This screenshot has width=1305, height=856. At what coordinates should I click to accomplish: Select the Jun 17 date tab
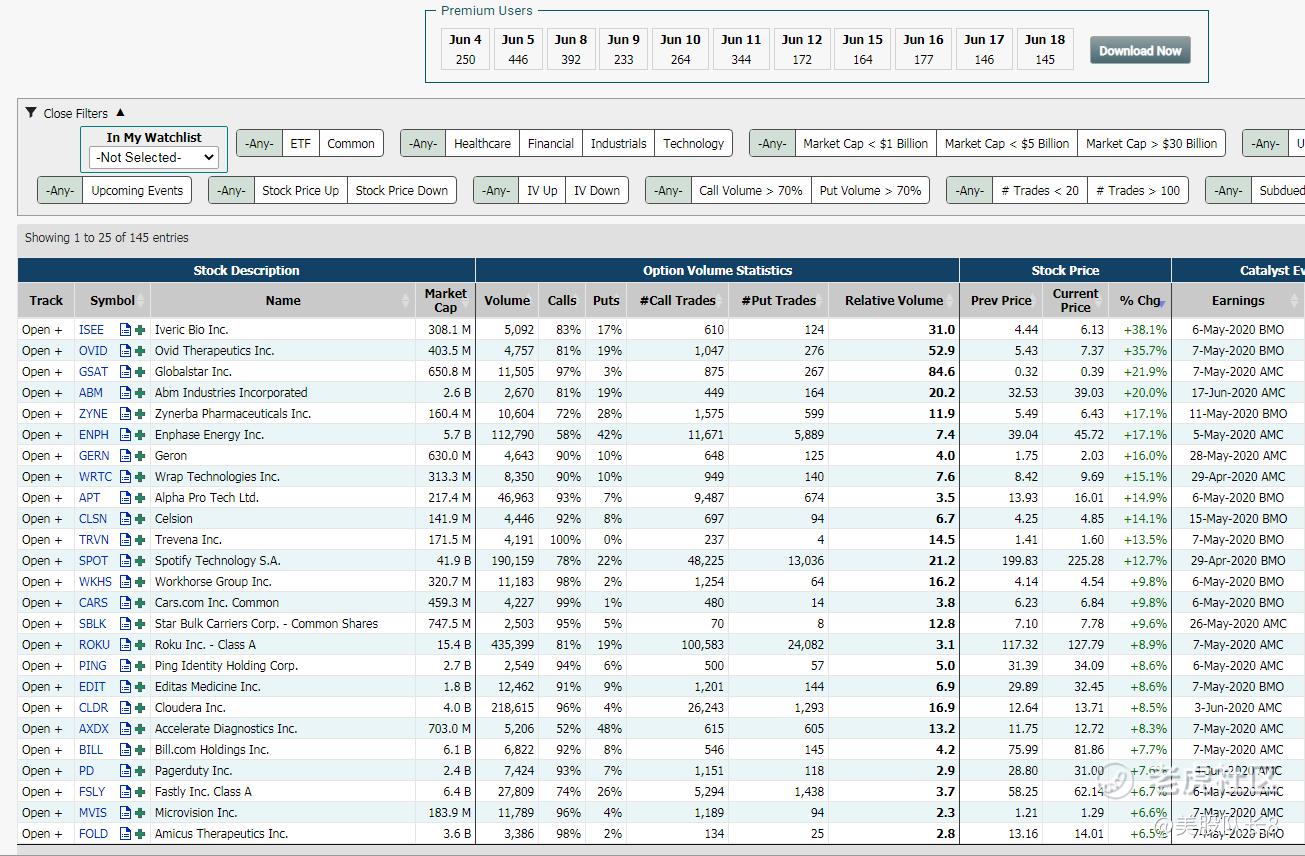click(x=984, y=49)
